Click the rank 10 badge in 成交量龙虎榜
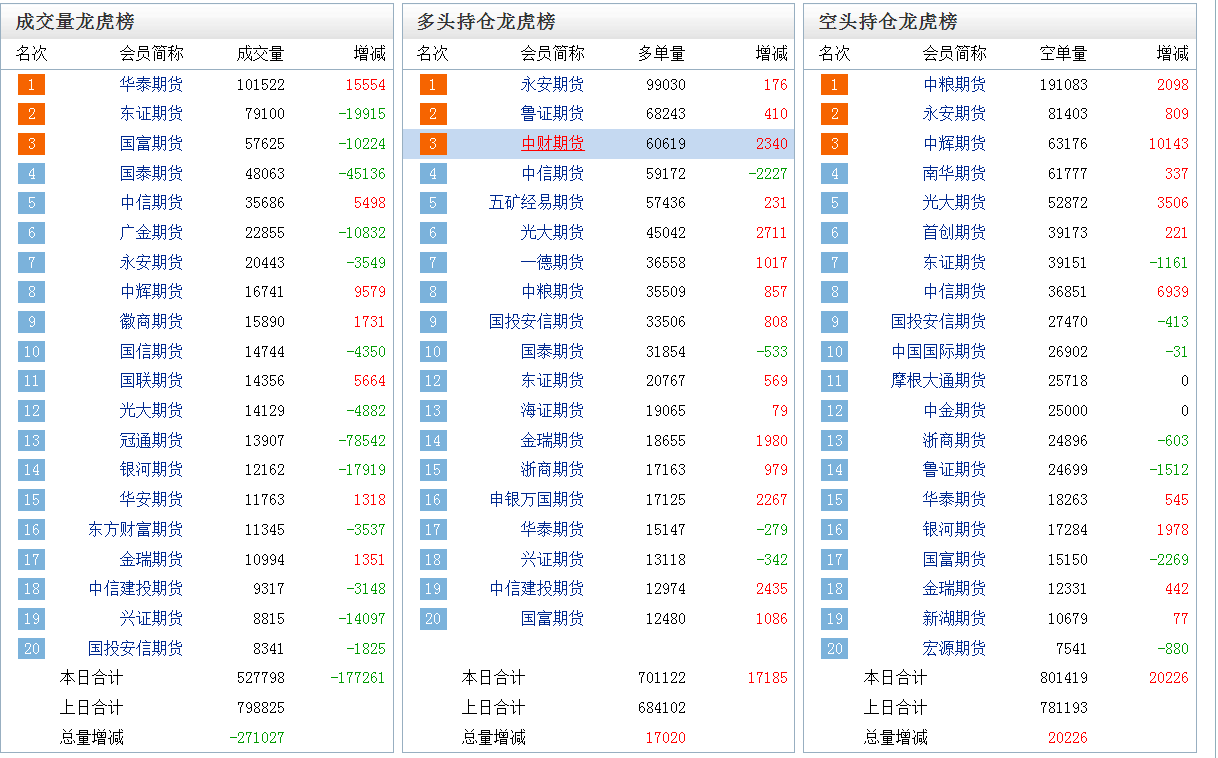1218x758 pixels. (31, 352)
